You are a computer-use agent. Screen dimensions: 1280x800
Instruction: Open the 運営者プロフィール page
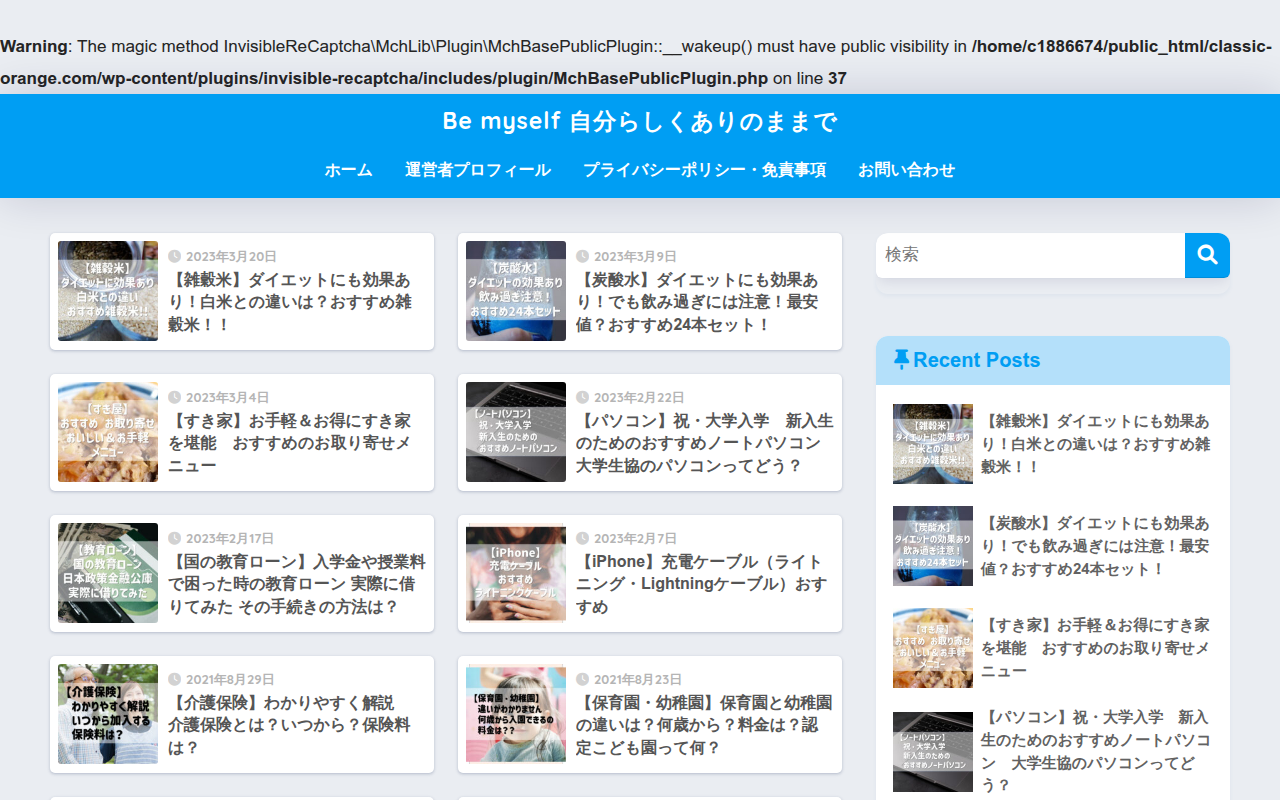(x=478, y=170)
